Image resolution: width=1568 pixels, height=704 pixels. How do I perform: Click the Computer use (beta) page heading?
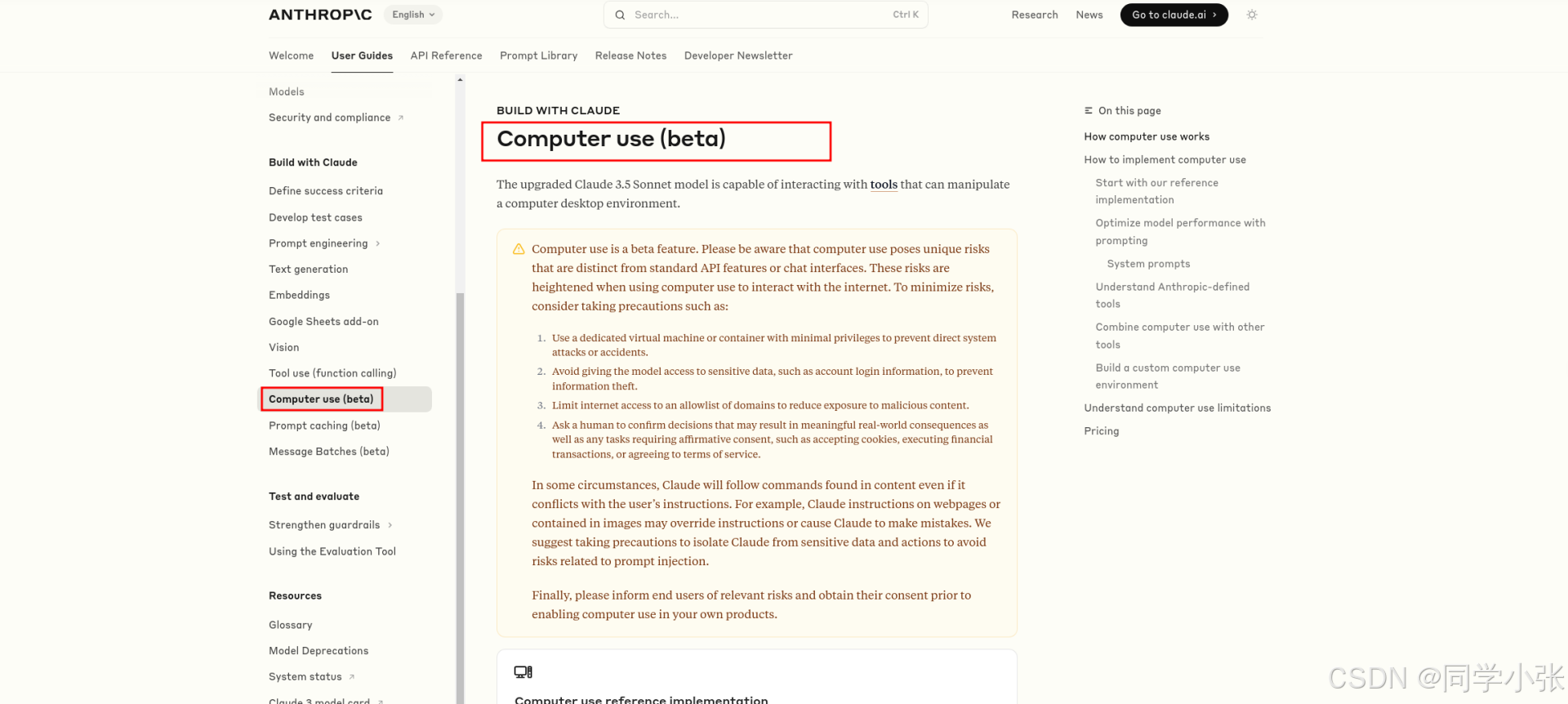(611, 139)
